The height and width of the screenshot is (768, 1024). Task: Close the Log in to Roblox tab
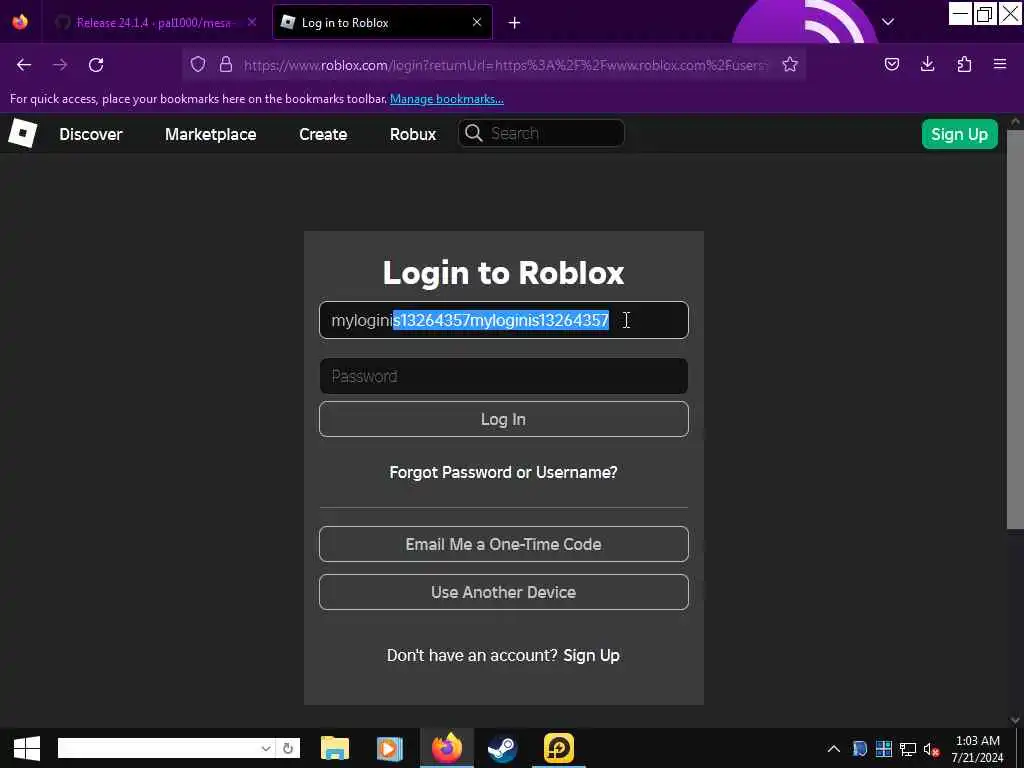477,22
